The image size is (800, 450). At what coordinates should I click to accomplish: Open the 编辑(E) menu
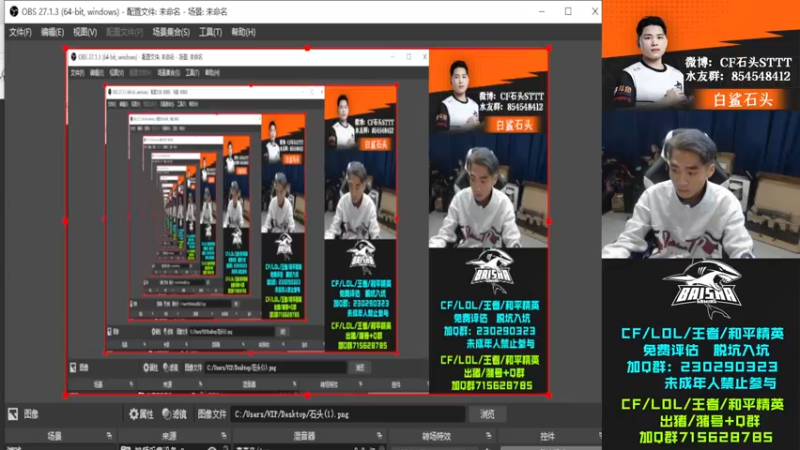pos(52,32)
